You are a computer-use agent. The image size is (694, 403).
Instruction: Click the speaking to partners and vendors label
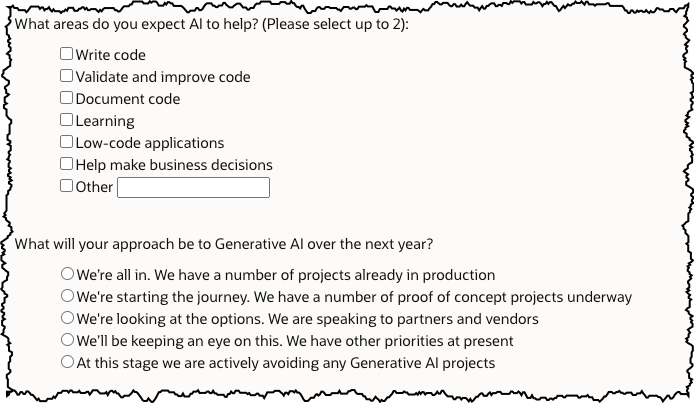(427, 319)
